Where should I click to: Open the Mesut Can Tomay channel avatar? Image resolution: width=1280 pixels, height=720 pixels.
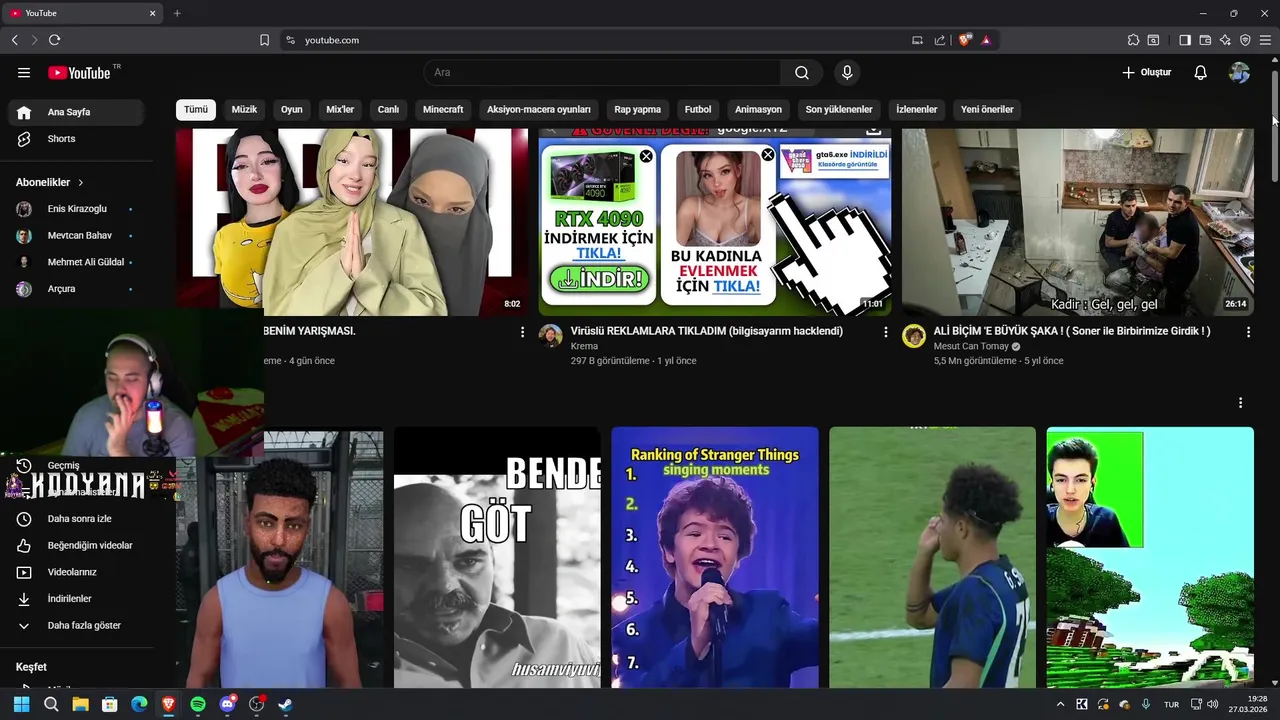coord(914,336)
